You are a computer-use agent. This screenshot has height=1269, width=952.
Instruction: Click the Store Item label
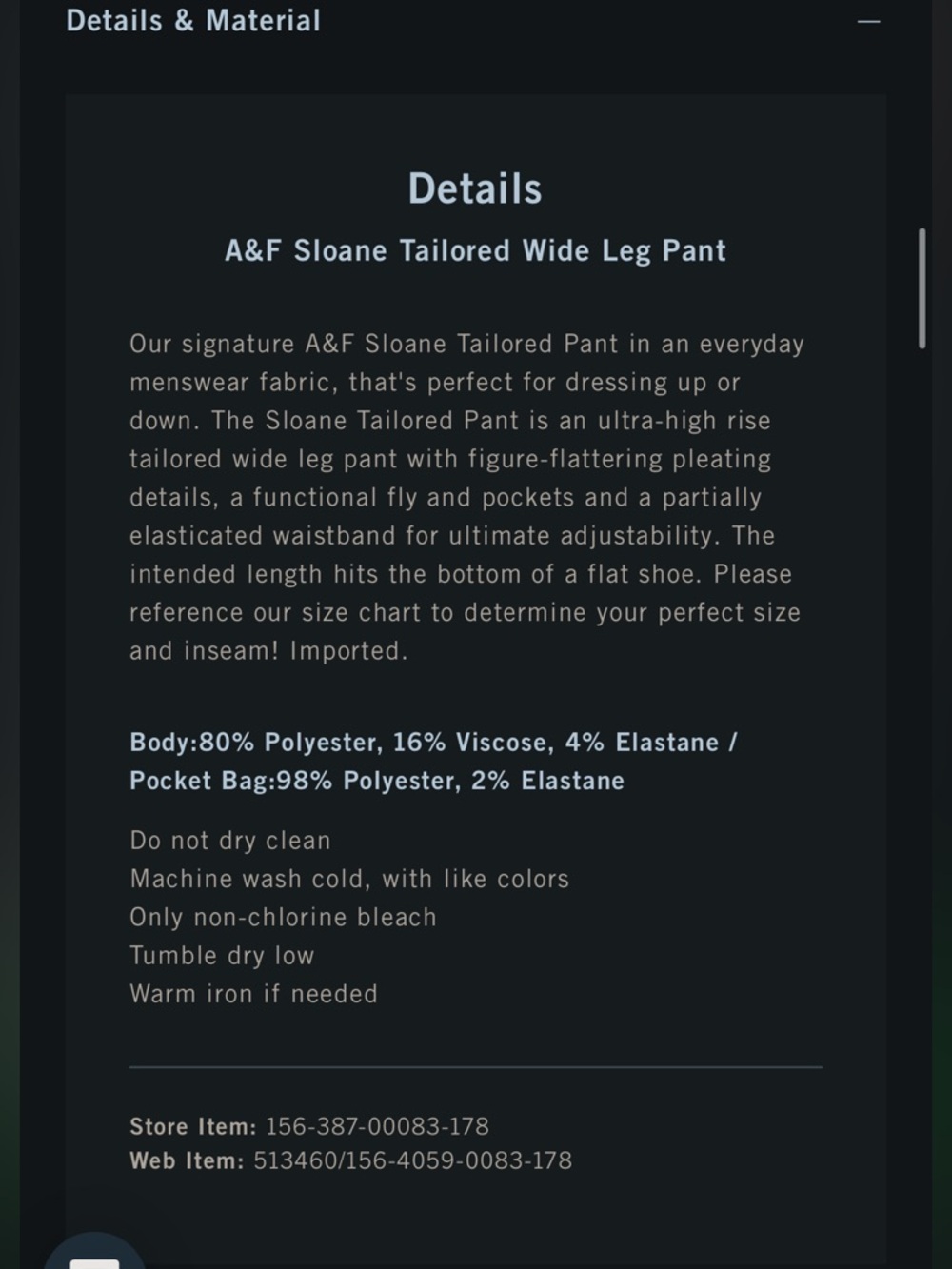point(193,1126)
